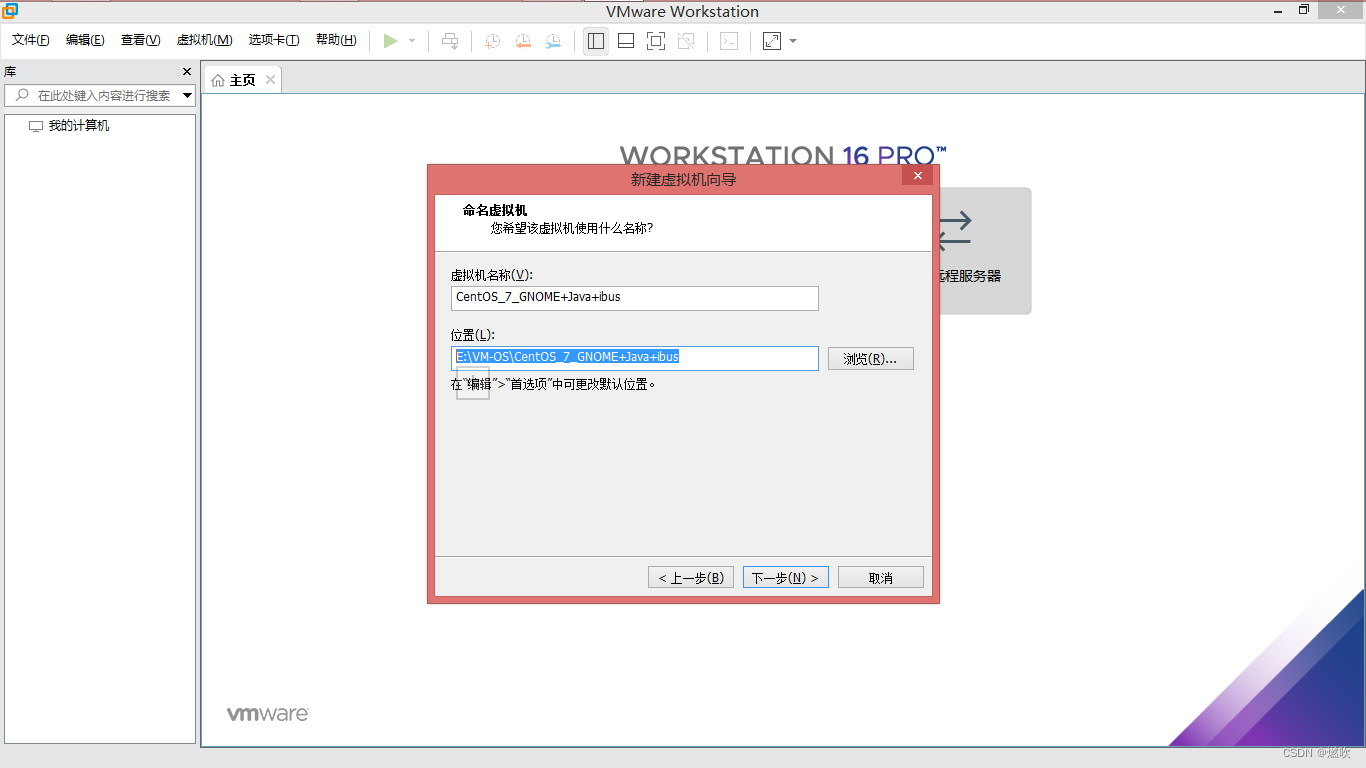Restore the VMware Workstation window size
This screenshot has height=768, width=1366.
(1305, 10)
